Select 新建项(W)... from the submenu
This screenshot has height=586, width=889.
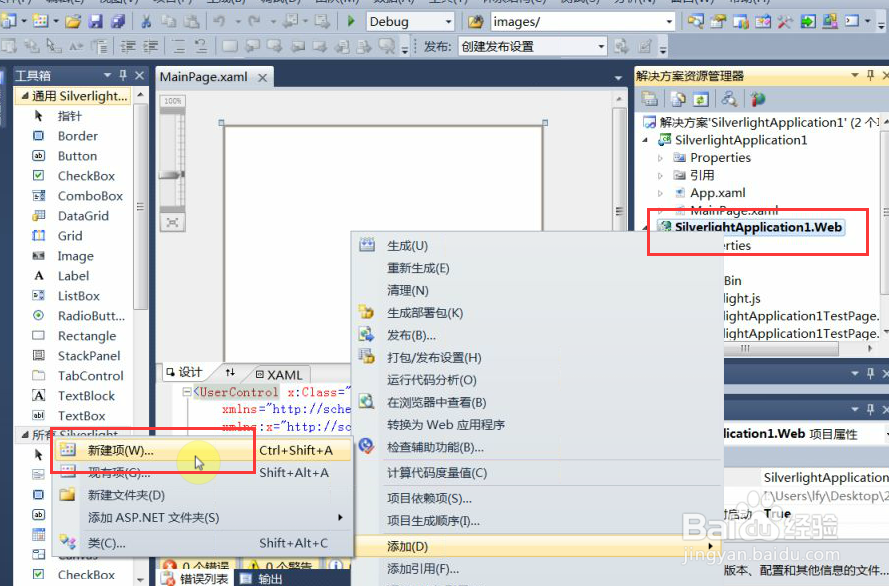click(x=201, y=451)
